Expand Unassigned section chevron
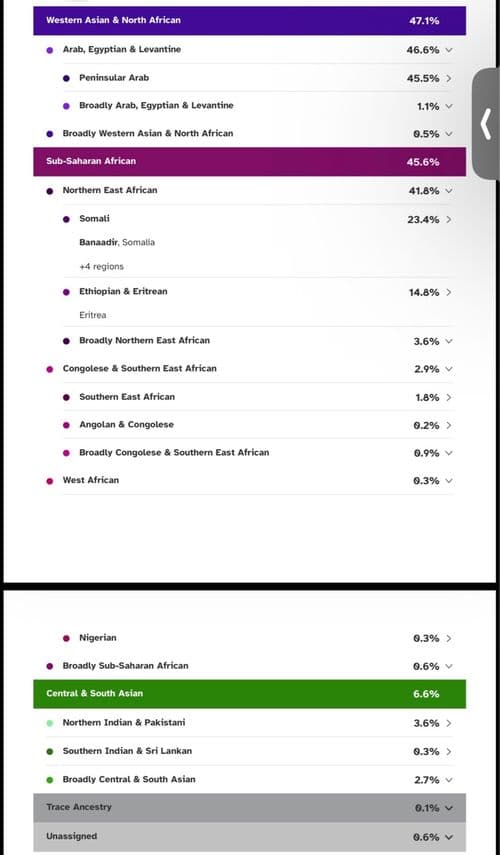The height and width of the screenshot is (855, 500). coord(449,837)
